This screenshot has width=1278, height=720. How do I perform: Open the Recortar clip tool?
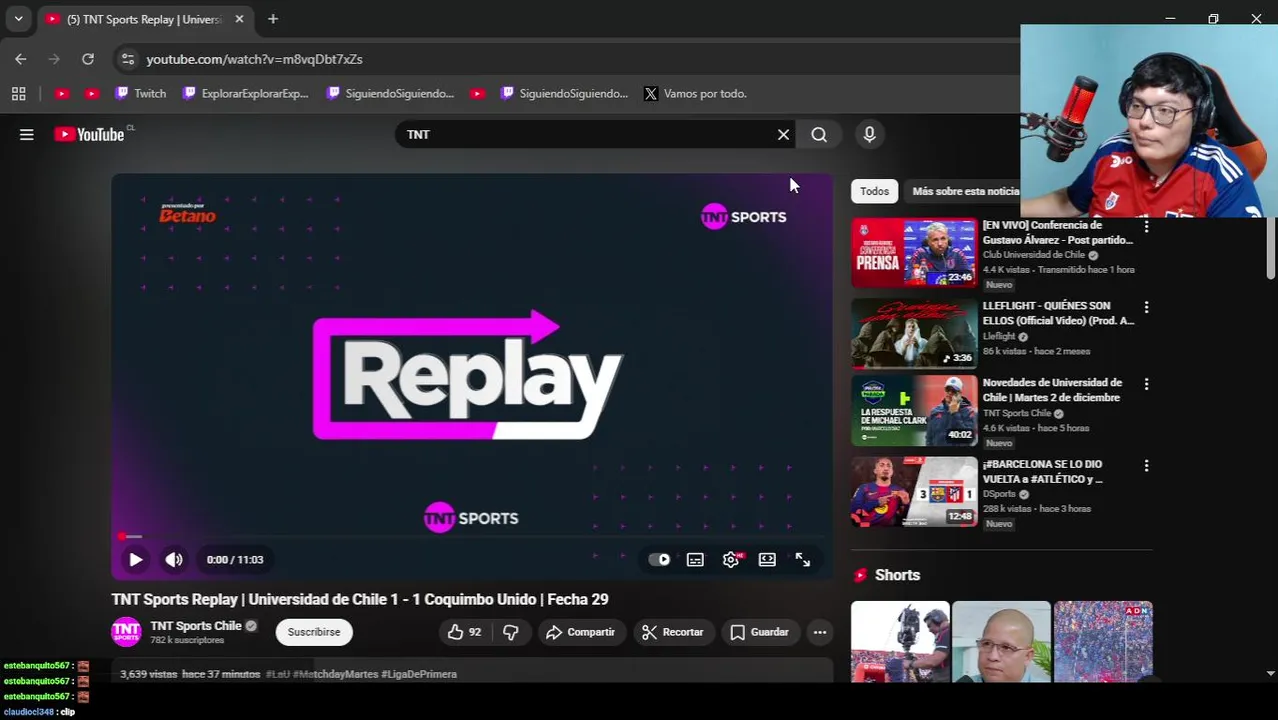(x=672, y=632)
